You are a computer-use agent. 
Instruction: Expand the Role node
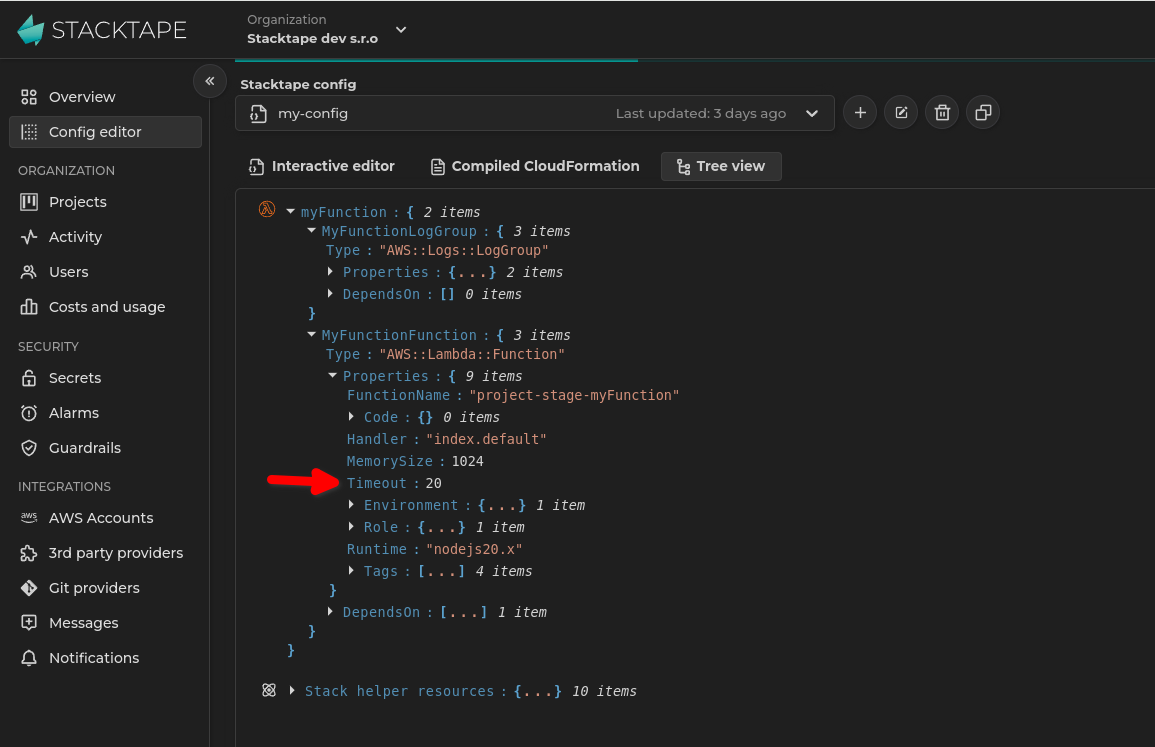pos(351,527)
